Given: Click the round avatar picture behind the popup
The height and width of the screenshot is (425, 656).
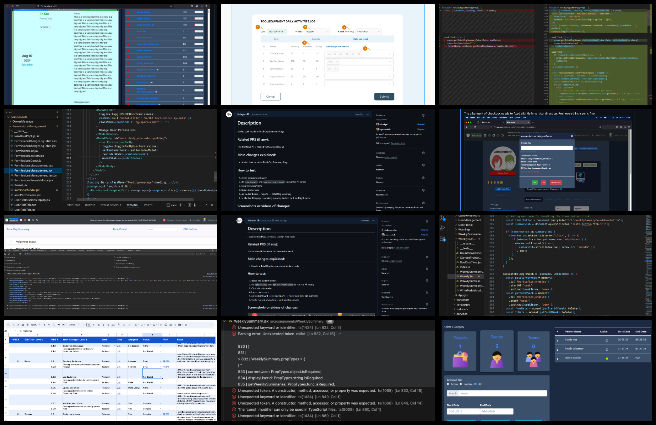Looking at the screenshot, I should (503, 159).
